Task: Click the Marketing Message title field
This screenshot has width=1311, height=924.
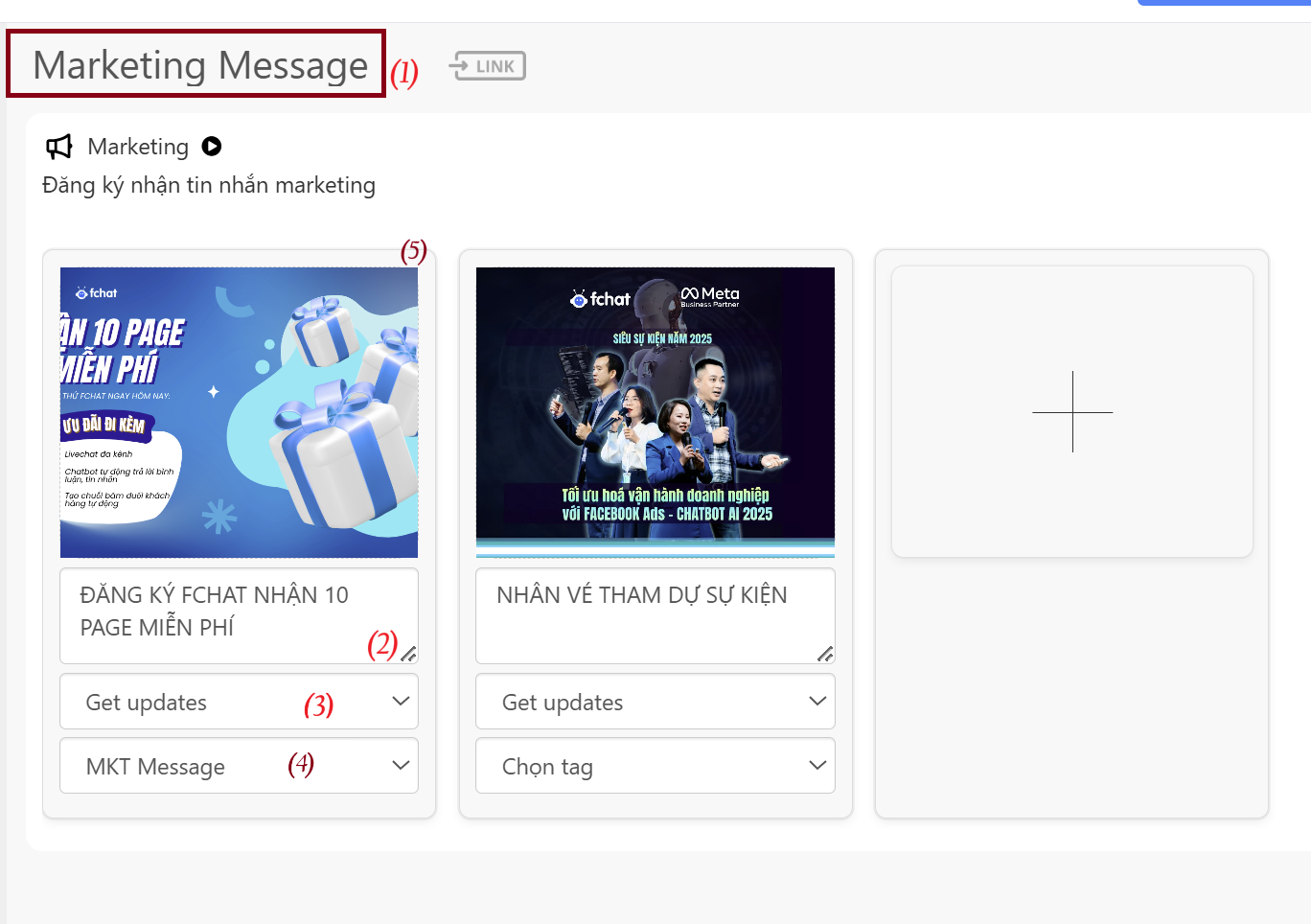Action: (x=199, y=65)
